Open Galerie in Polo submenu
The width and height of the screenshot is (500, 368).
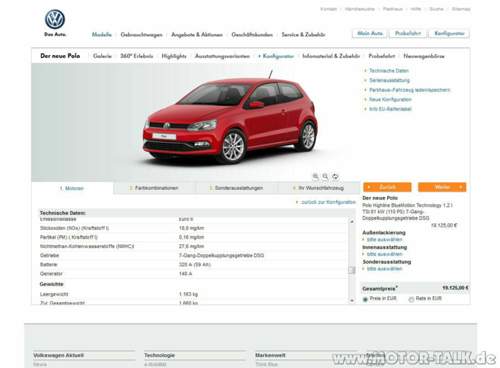[102, 56]
